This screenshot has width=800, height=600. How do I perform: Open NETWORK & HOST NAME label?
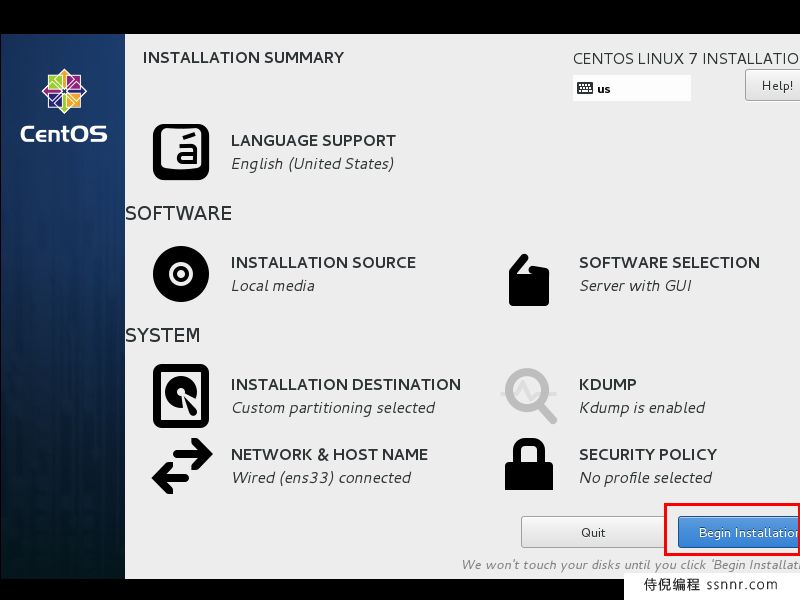329,454
